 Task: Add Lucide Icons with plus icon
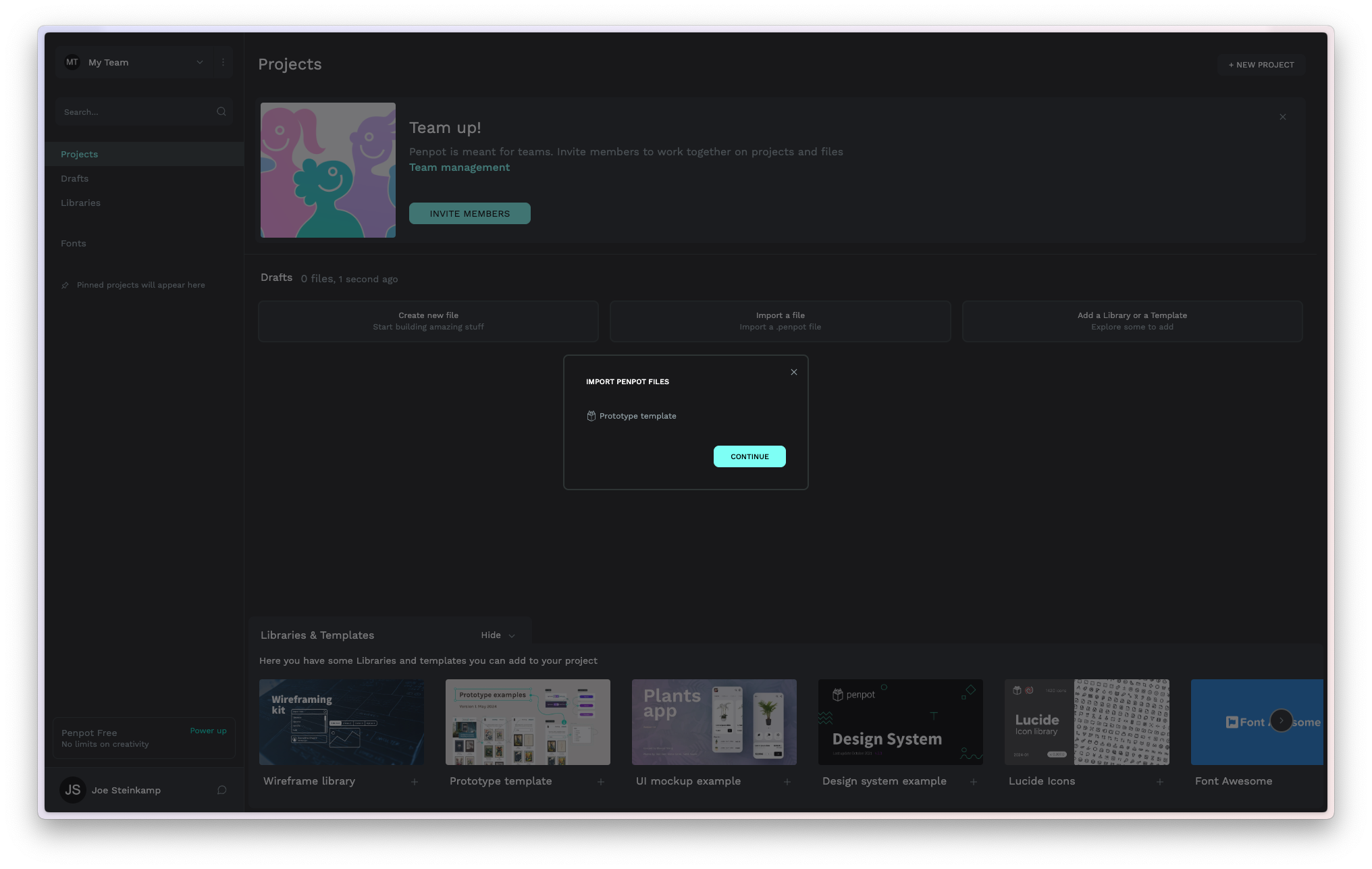pos(1159,782)
